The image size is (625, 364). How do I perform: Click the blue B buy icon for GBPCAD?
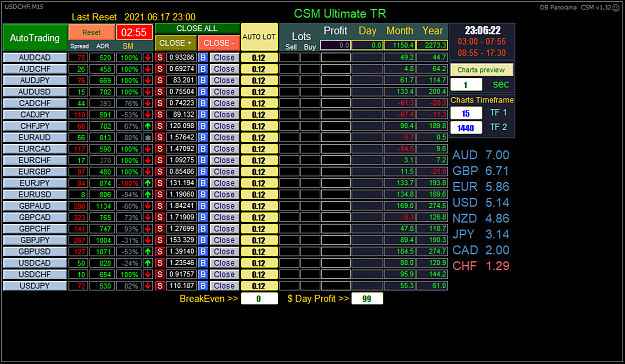coord(203,217)
